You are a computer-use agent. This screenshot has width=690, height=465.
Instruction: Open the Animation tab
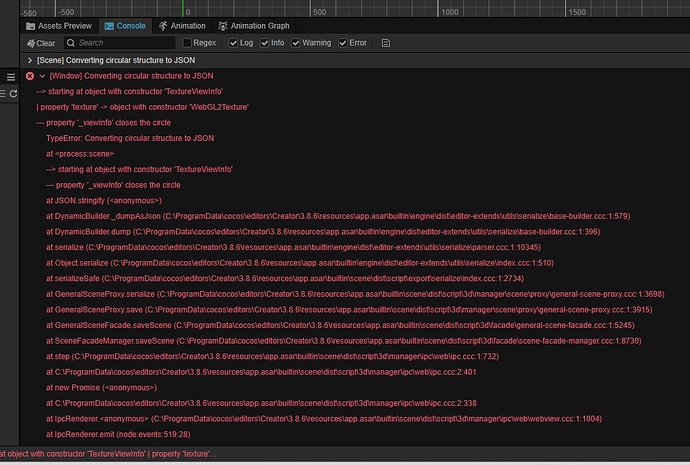182,26
